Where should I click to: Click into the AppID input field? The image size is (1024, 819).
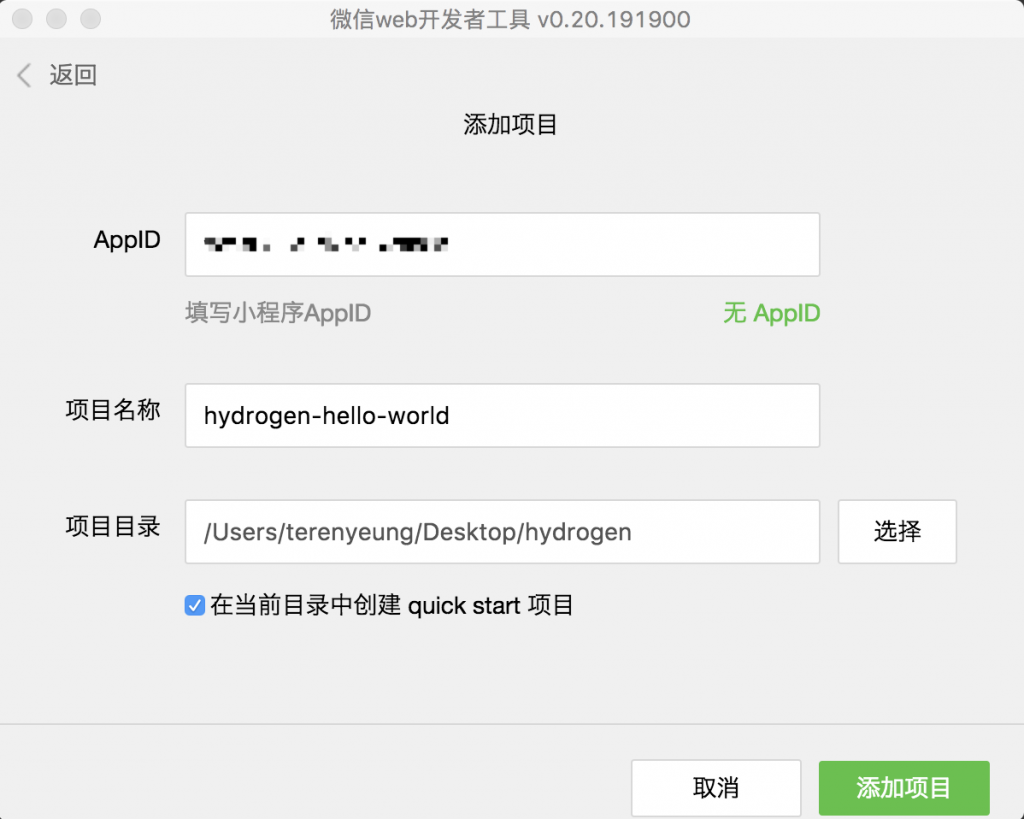502,244
